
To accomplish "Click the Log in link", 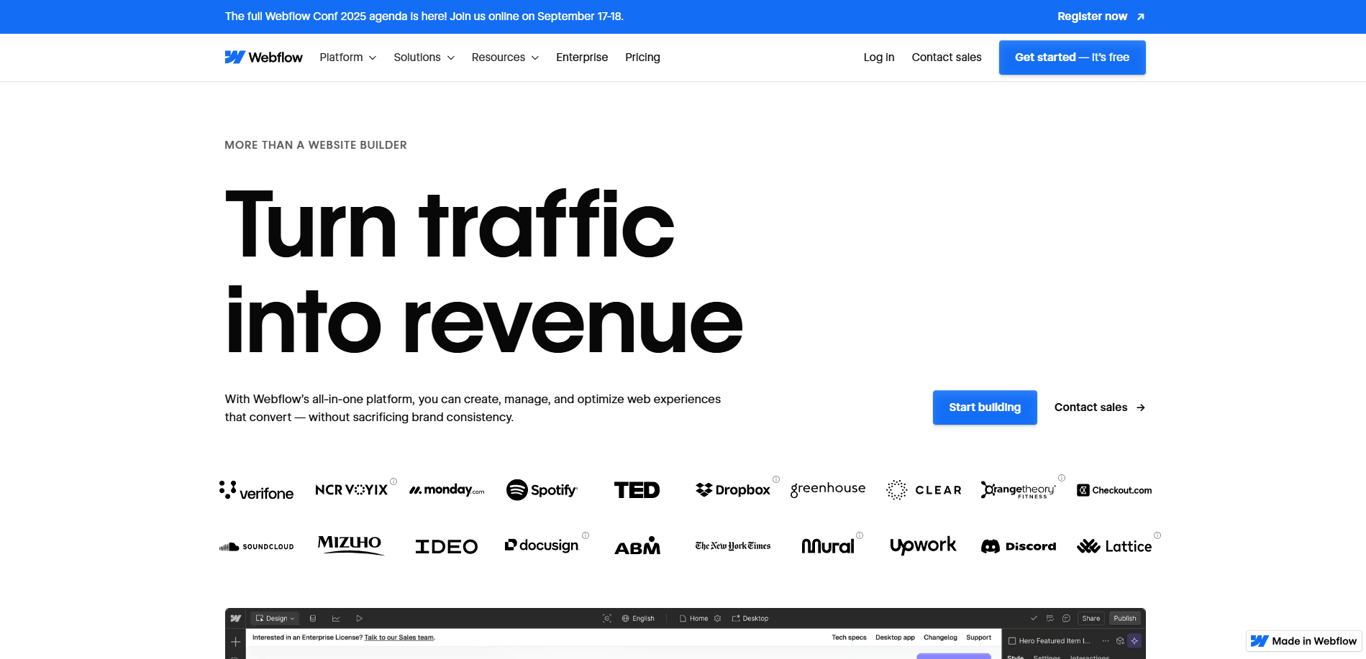I will click(x=879, y=57).
